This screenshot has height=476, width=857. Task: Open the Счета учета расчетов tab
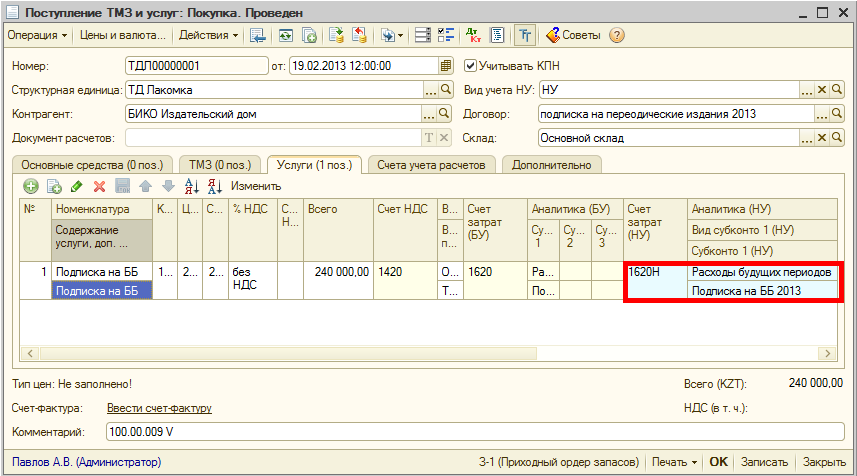pyautogui.click(x=431, y=164)
